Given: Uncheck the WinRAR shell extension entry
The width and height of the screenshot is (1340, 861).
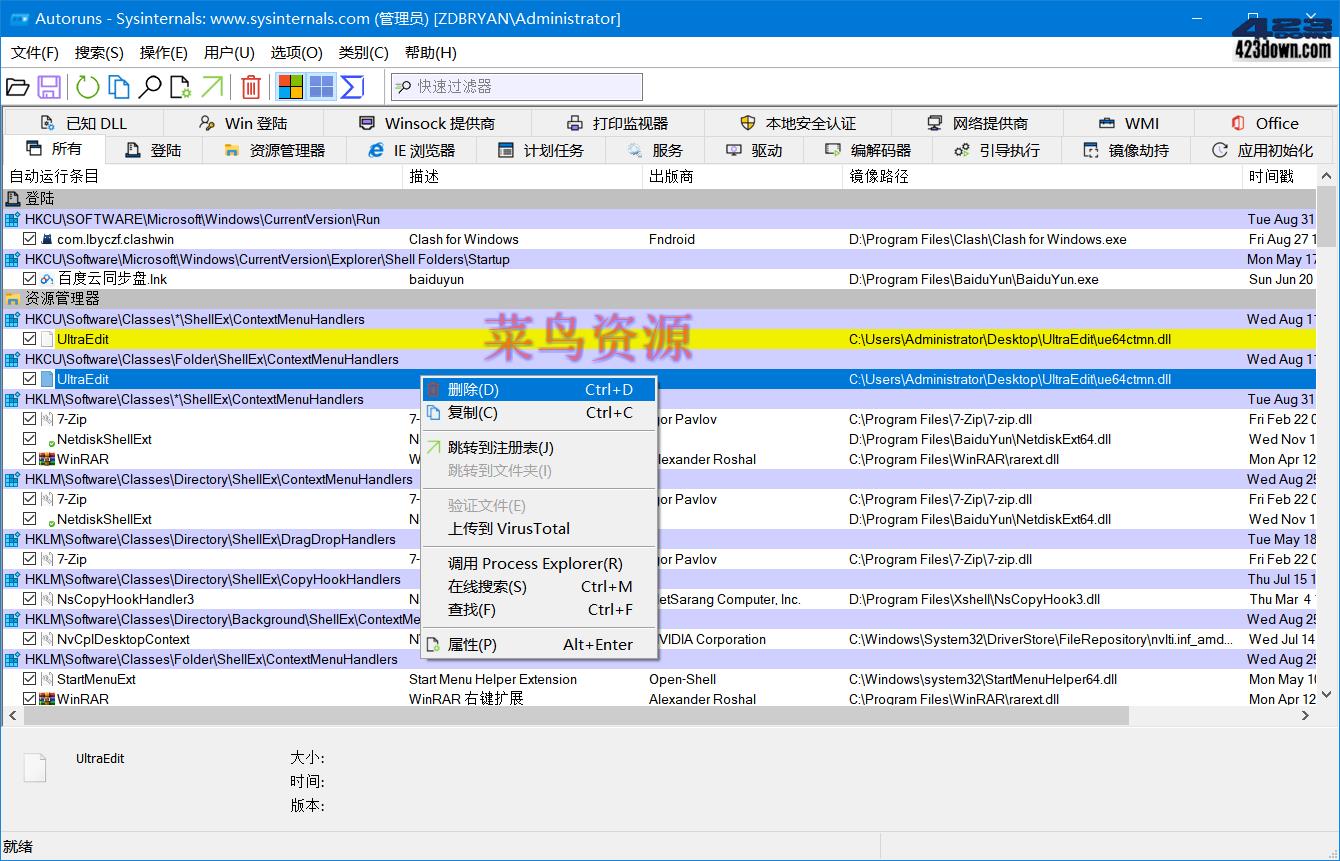Looking at the screenshot, I should [30, 459].
